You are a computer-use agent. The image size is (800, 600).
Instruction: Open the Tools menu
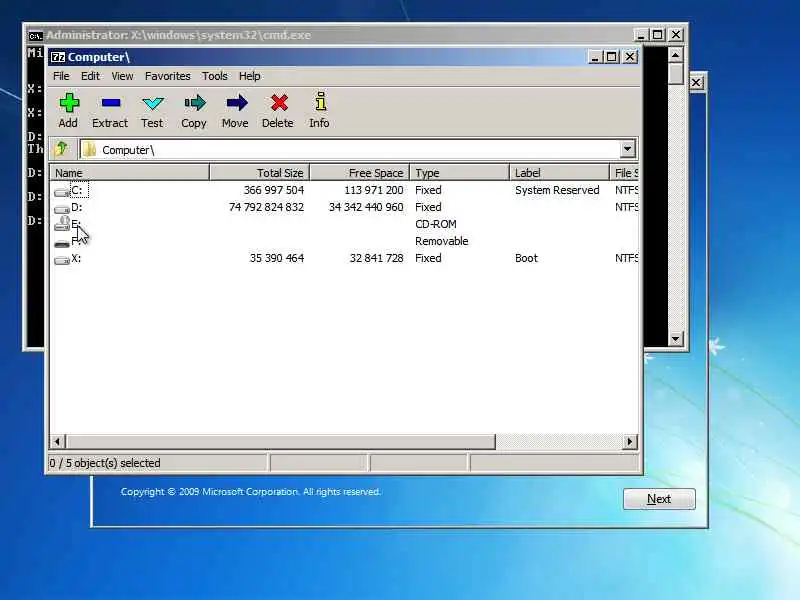pos(215,76)
